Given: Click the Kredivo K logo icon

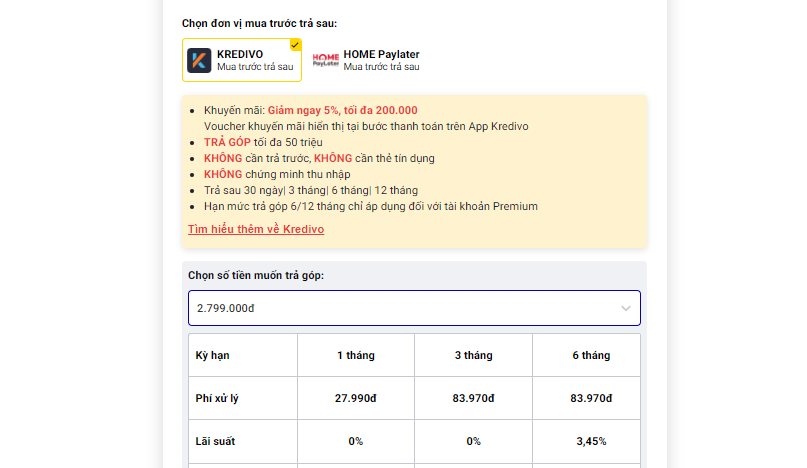Looking at the screenshot, I should [x=199, y=60].
